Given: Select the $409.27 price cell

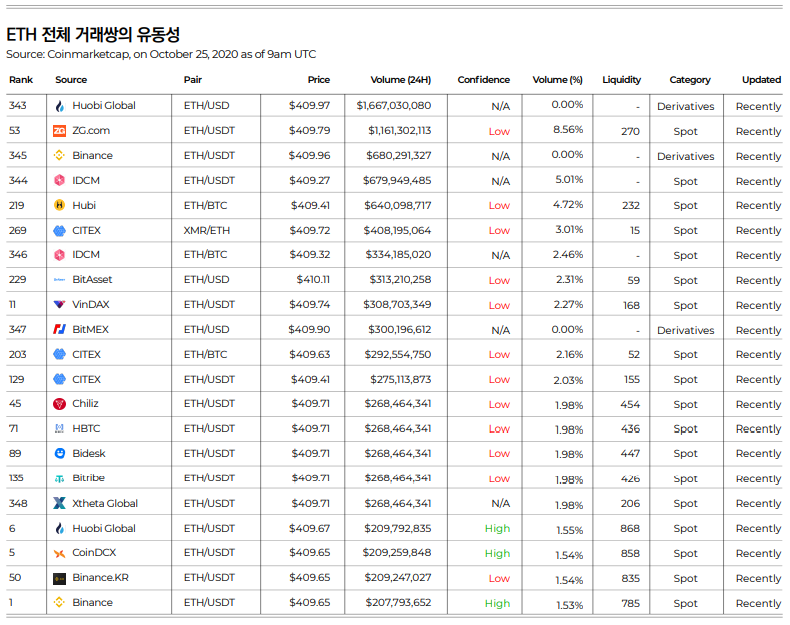Looking at the screenshot, I should (x=309, y=180).
